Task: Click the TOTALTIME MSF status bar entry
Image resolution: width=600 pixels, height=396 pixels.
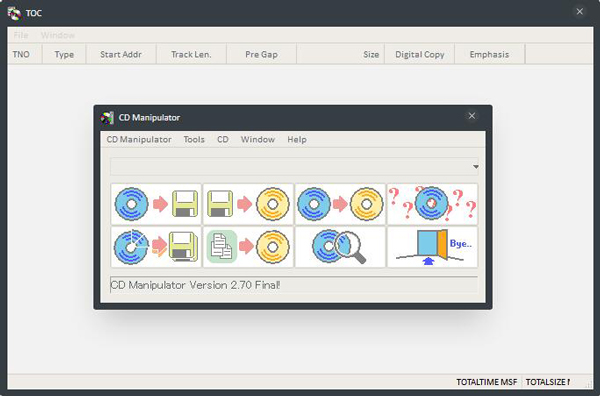Action: point(486,382)
